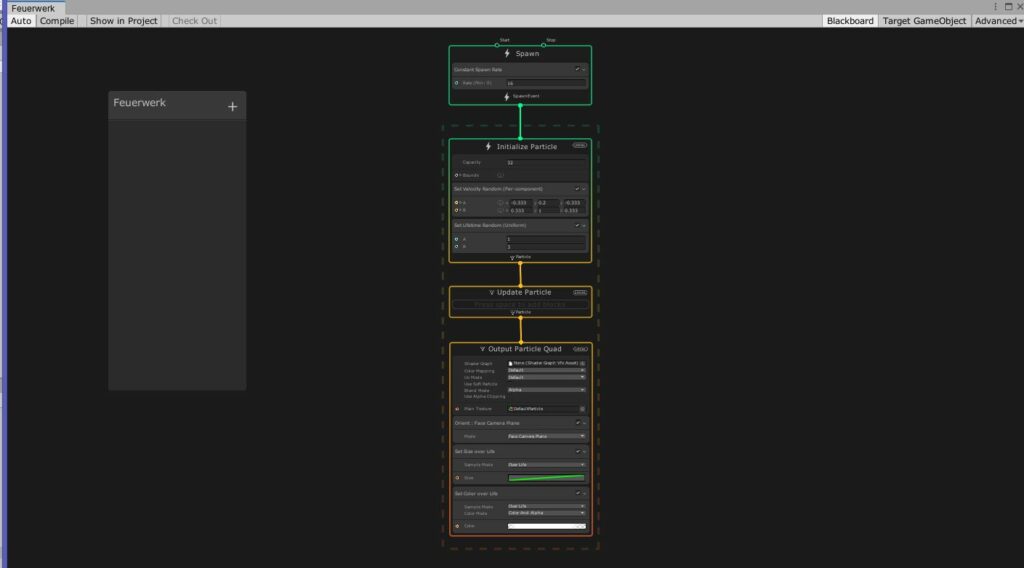This screenshot has height=568, width=1024.
Task: Click the Stop input port on Spawn
Action: tap(544, 45)
